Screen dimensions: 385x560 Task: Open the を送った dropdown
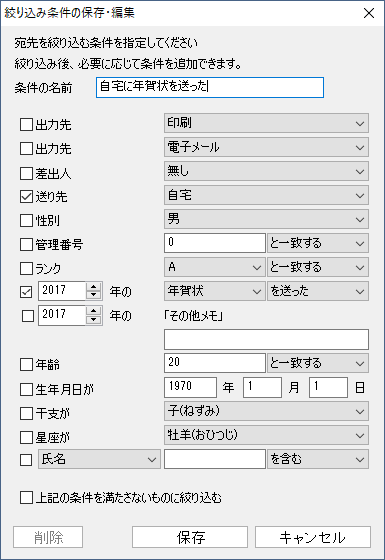pyautogui.click(x=318, y=291)
